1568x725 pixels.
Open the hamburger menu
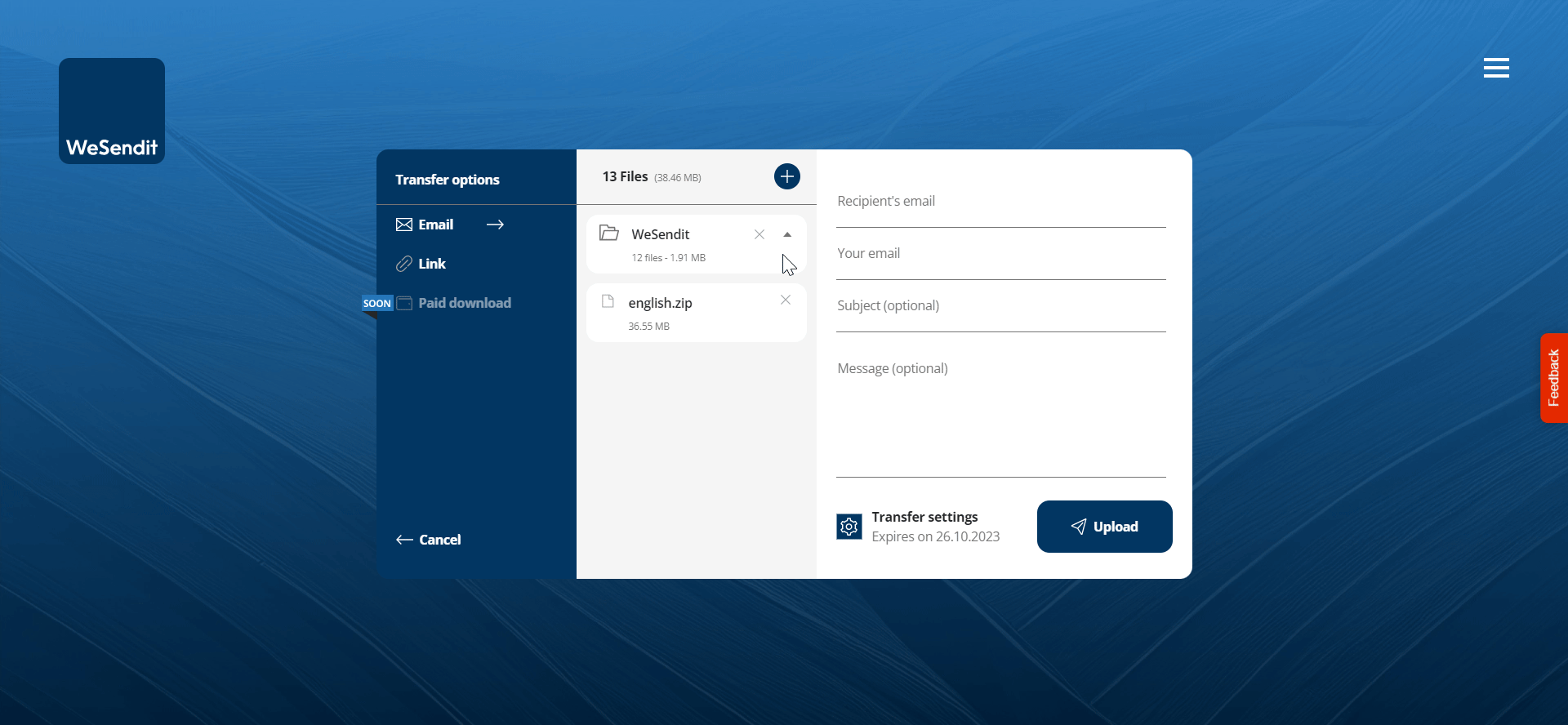click(1496, 68)
